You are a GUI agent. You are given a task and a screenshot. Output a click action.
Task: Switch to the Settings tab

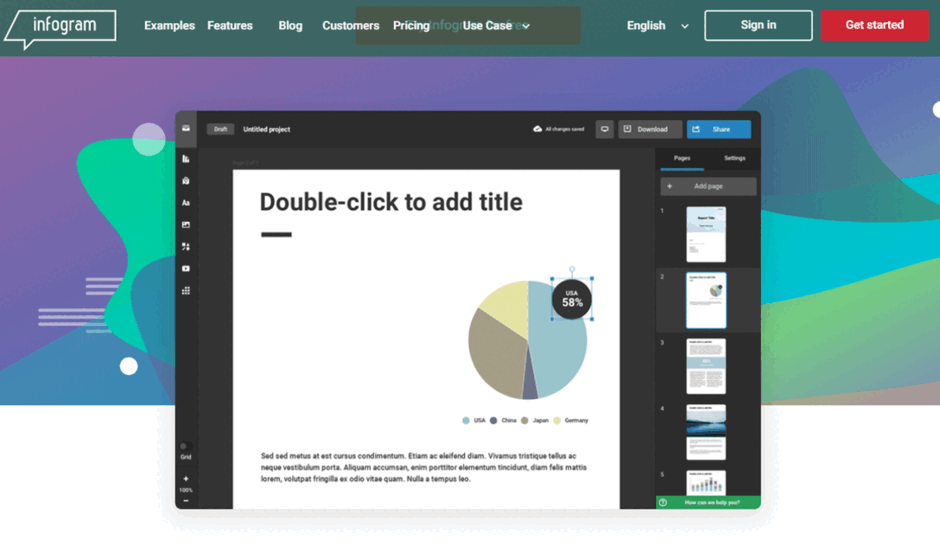pos(734,158)
